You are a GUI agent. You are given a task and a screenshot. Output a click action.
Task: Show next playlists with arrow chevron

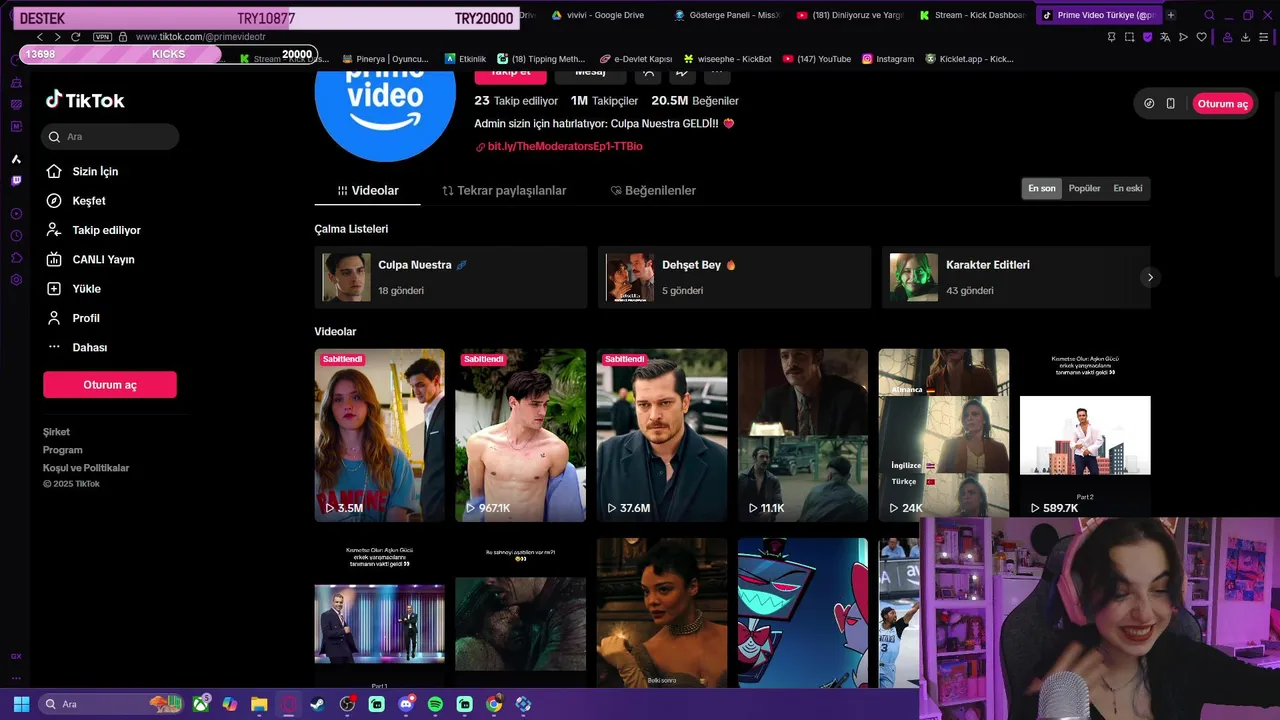[1150, 277]
